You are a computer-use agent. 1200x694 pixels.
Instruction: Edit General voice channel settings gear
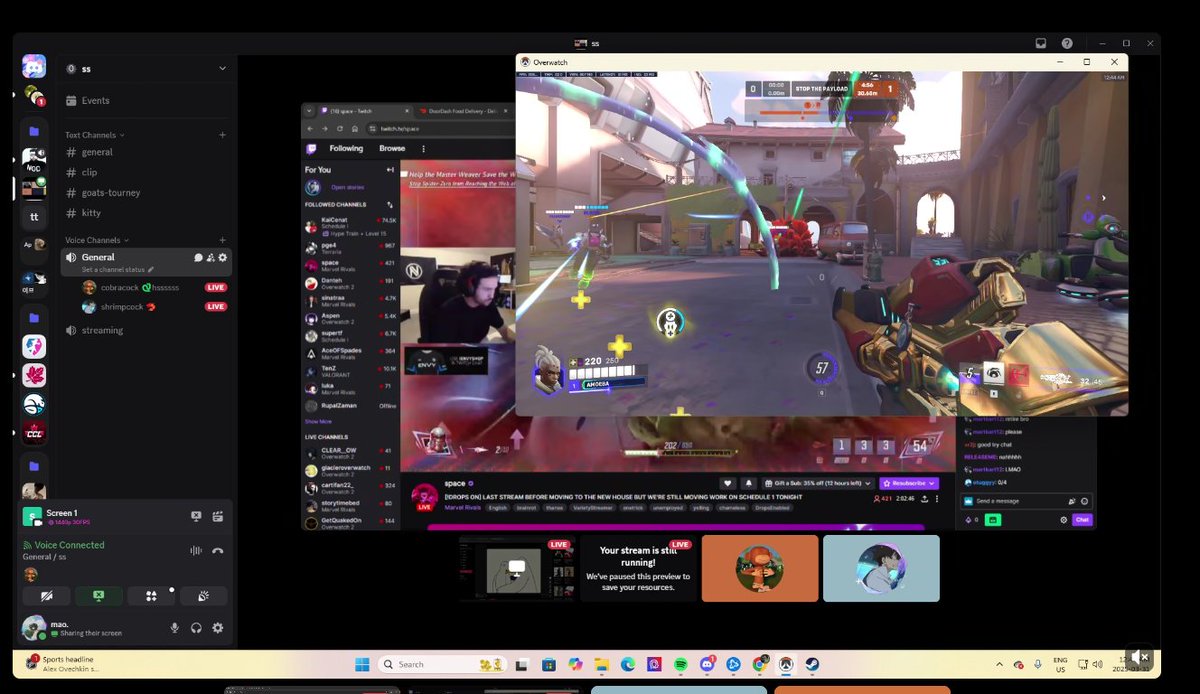pos(222,258)
